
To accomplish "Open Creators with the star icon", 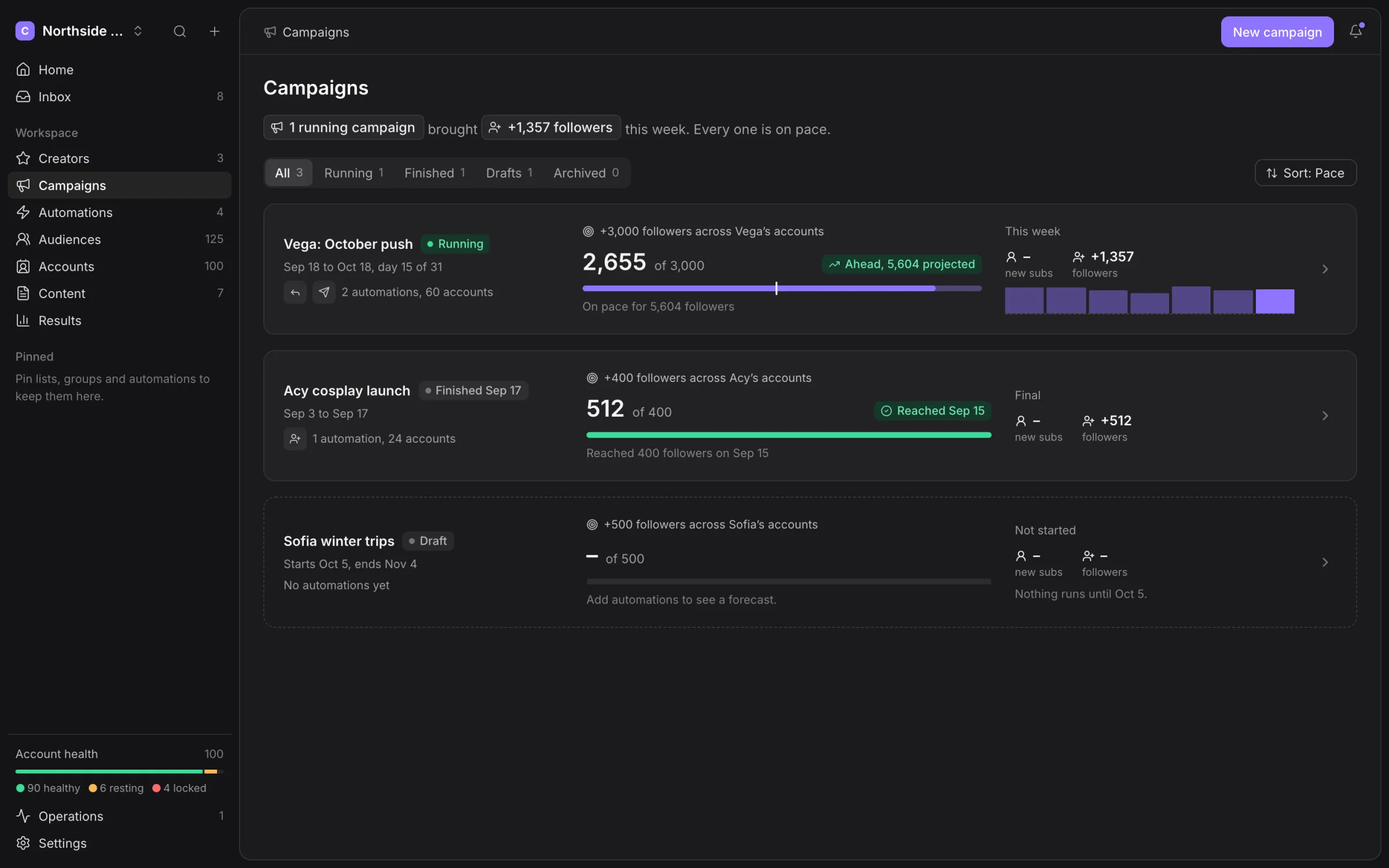I will pyautogui.click(x=119, y=158).
